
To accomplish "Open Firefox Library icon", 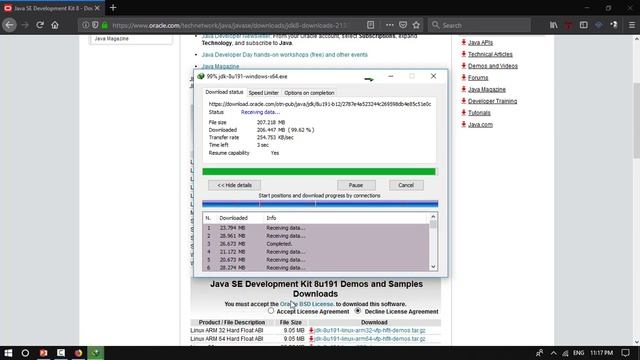I will [x=553, y=25].
